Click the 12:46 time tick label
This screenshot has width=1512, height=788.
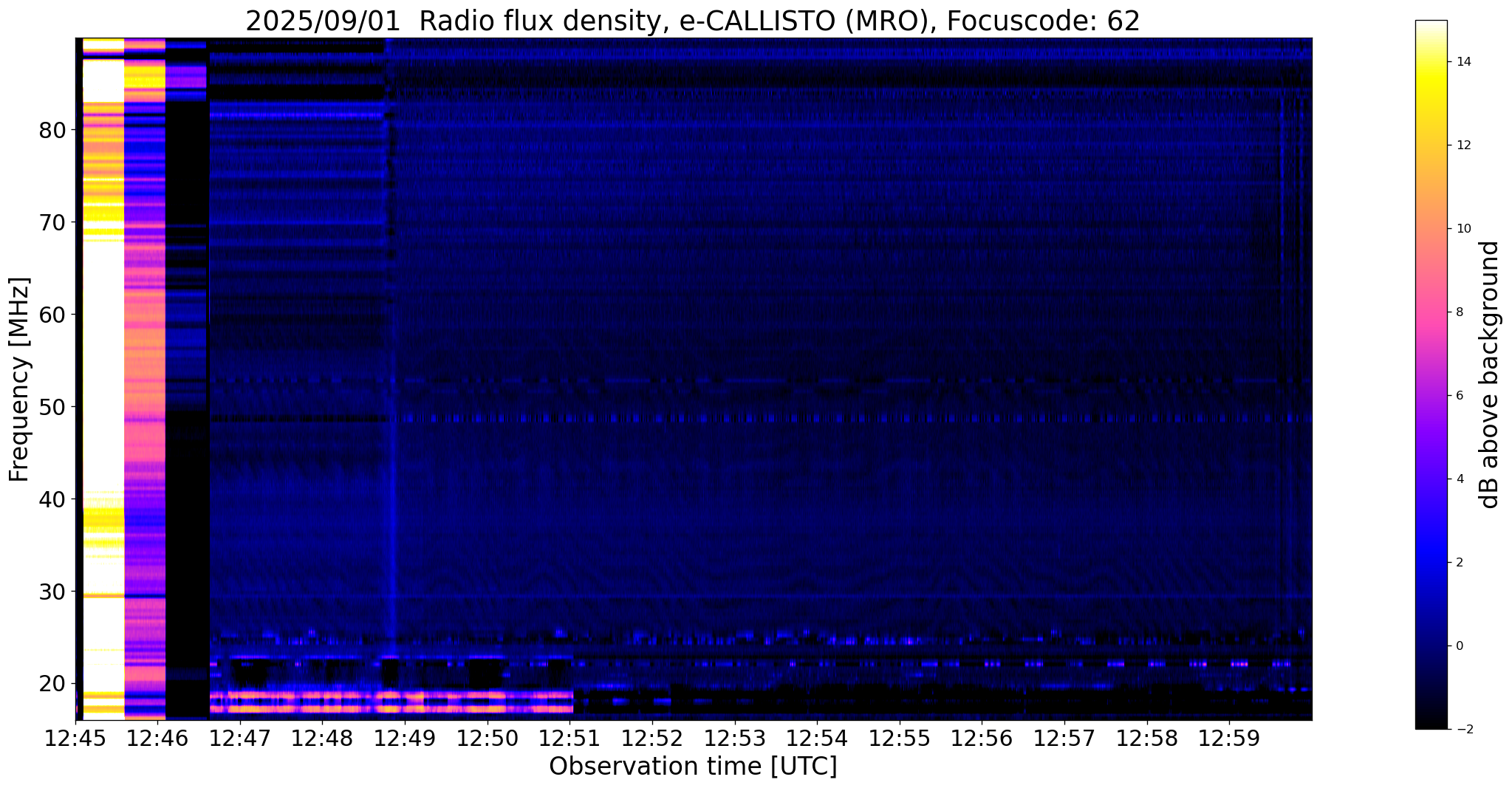(x=158, y=739)
